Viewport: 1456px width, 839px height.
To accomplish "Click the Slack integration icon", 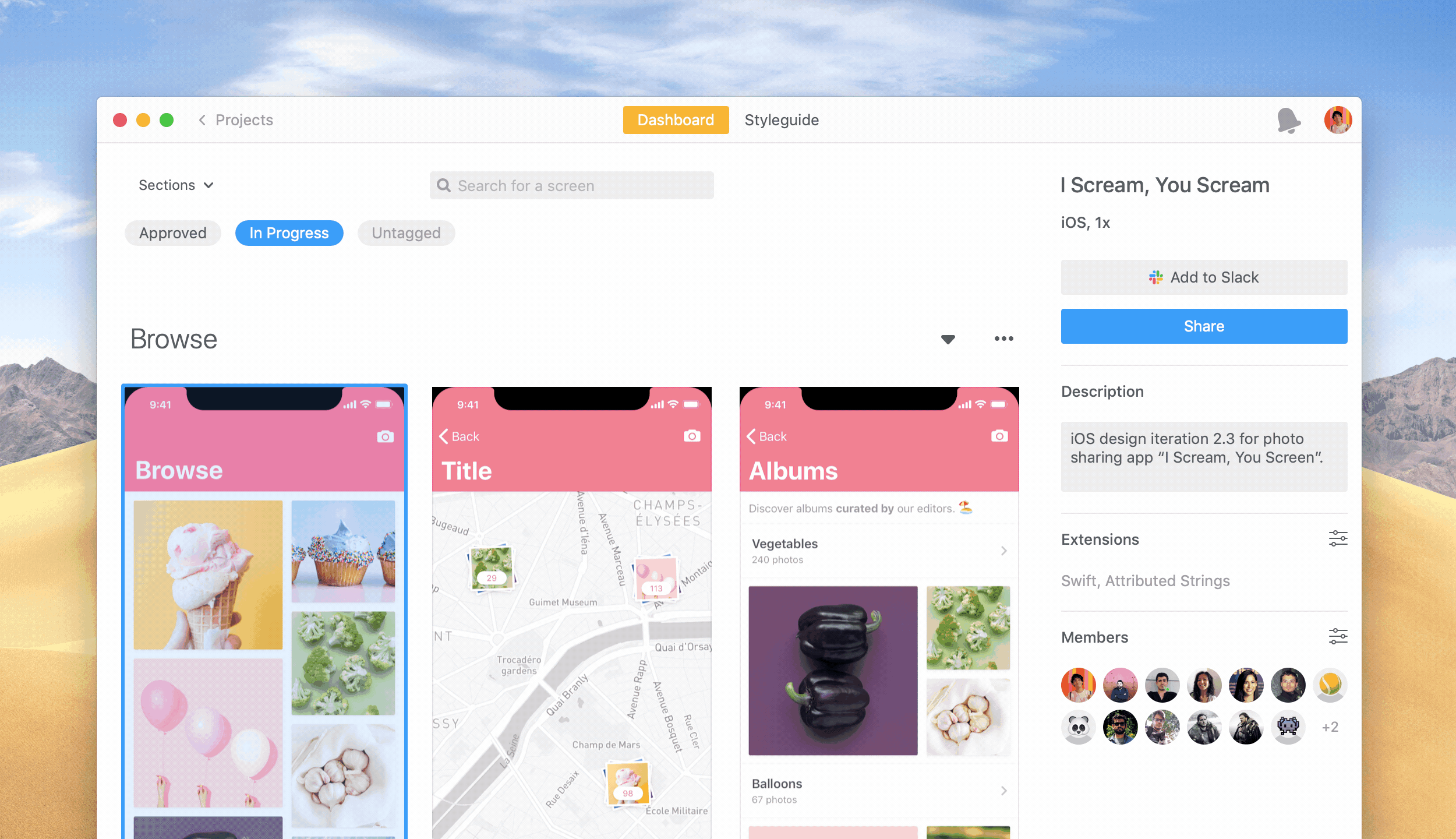I will (x=1155, y=278).
